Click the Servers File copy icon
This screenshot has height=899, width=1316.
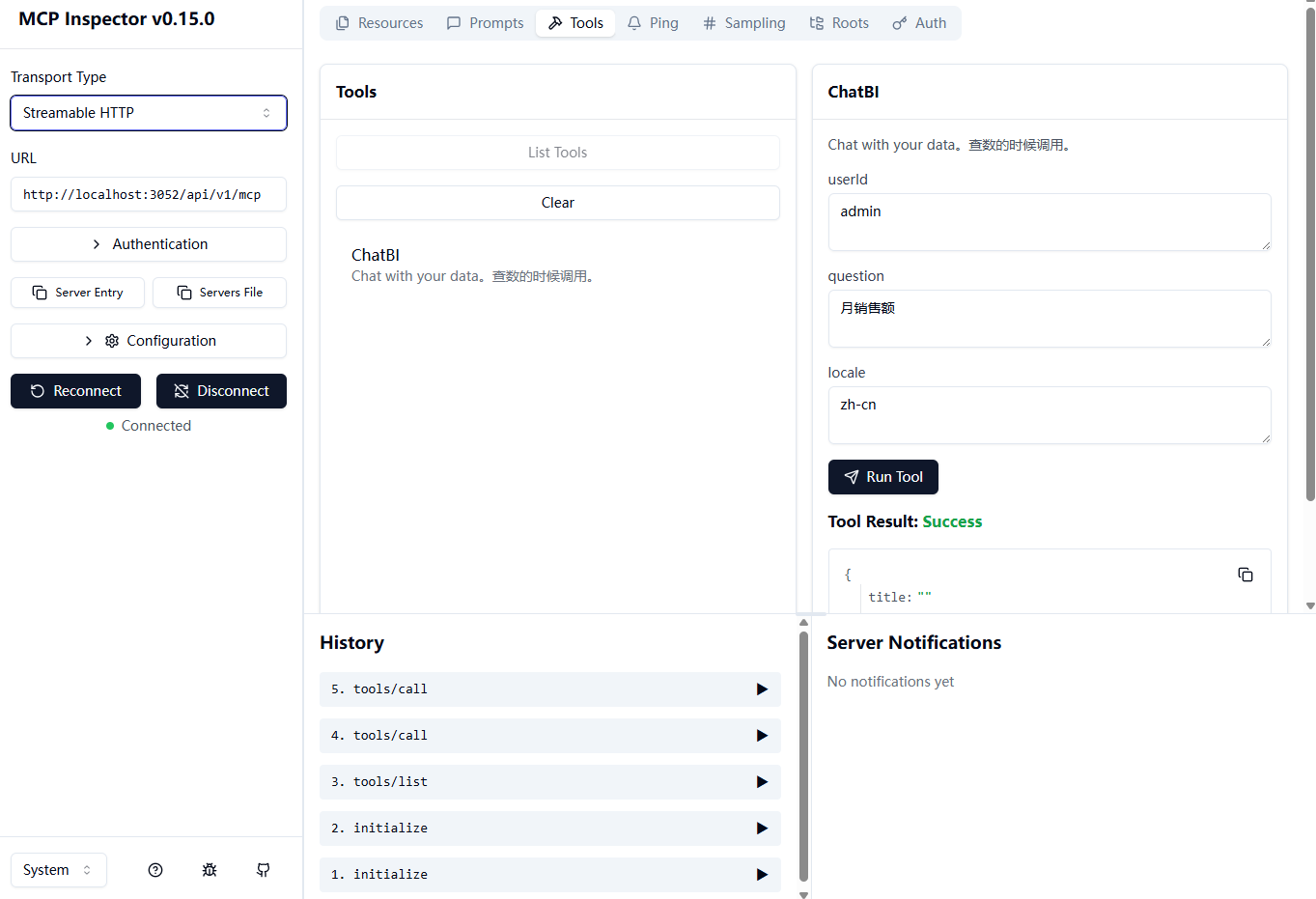[184, 293]
